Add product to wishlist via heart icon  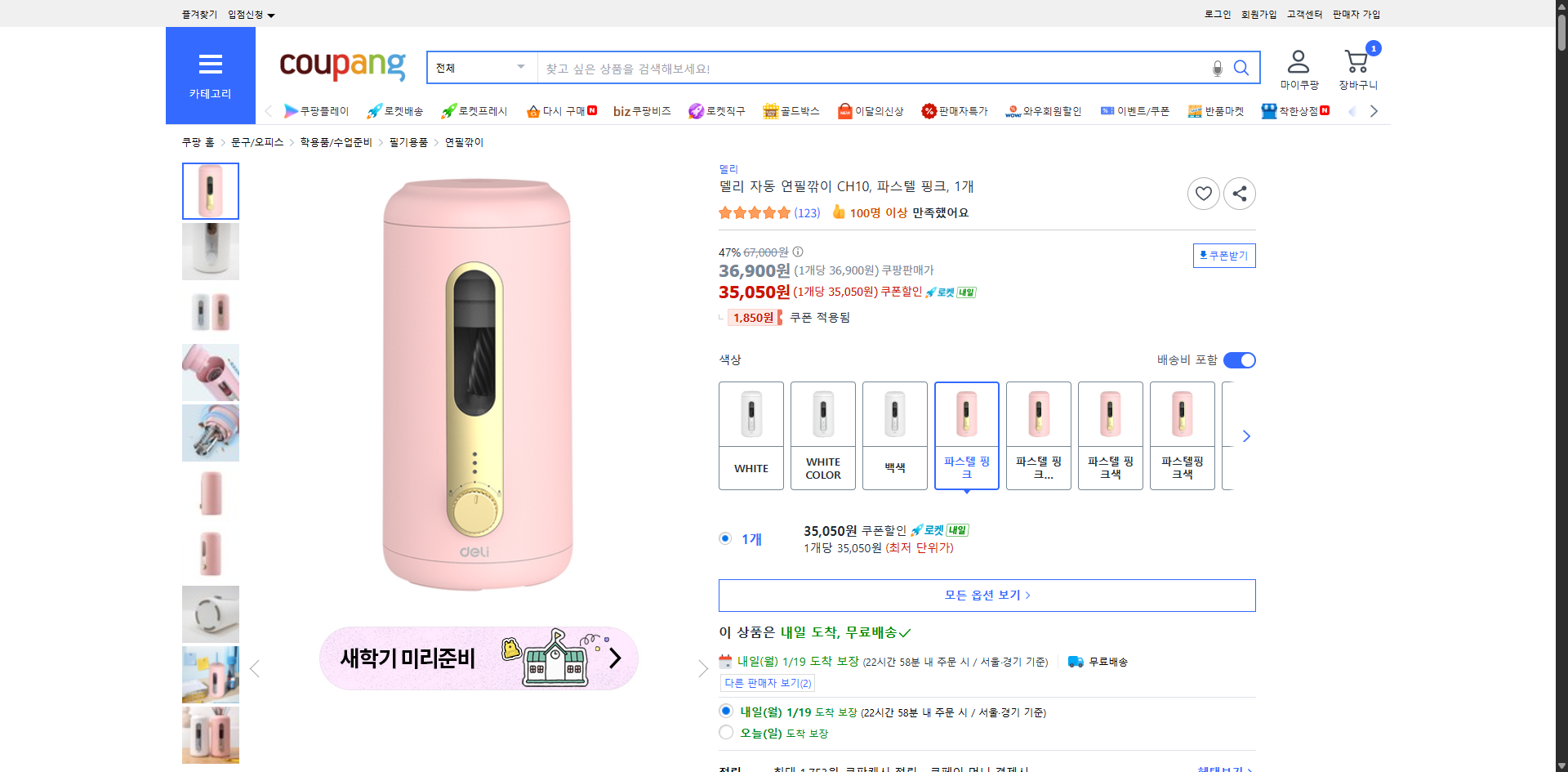tap(1203, 194)
